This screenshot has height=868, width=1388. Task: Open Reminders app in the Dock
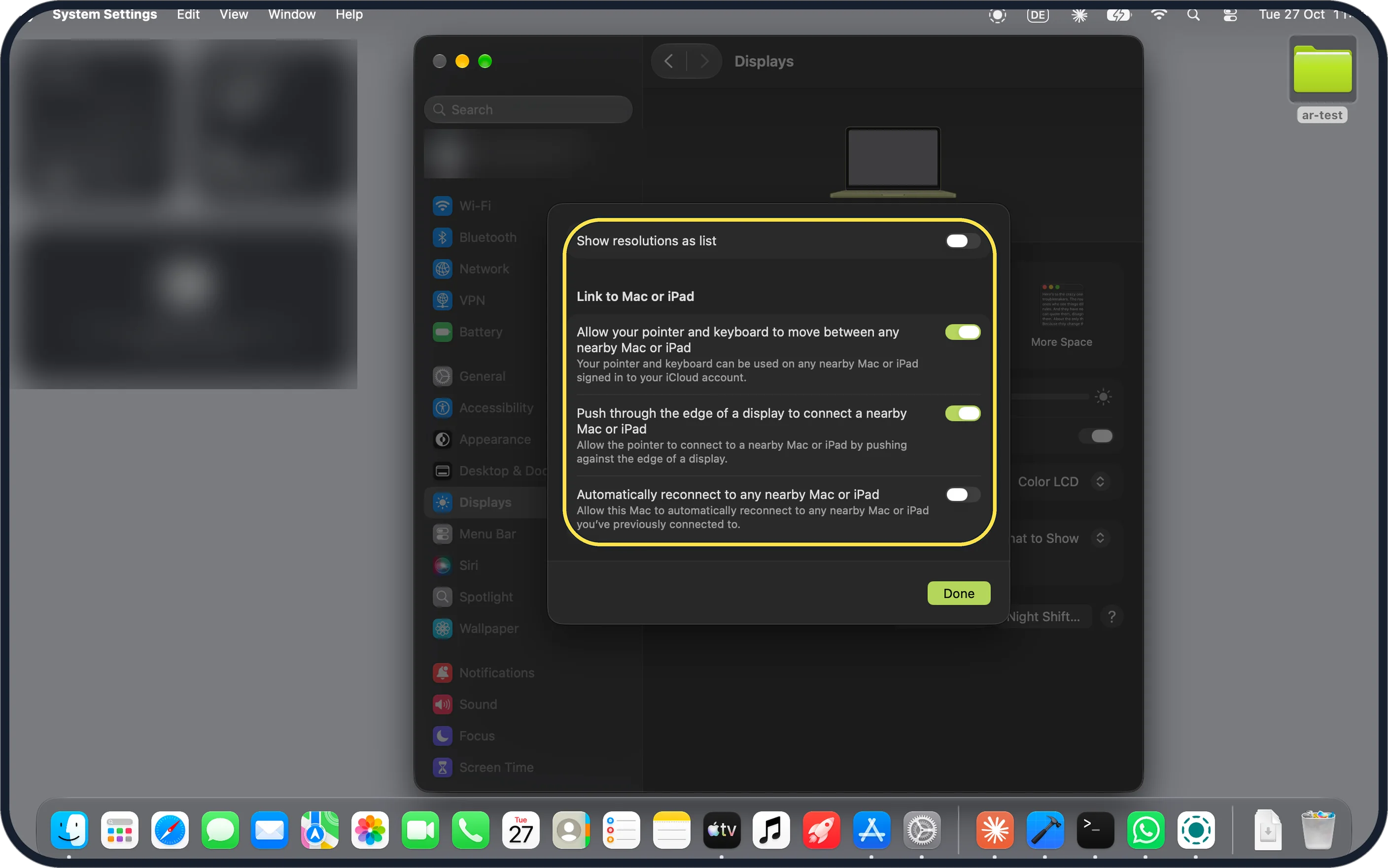(622, 830)
